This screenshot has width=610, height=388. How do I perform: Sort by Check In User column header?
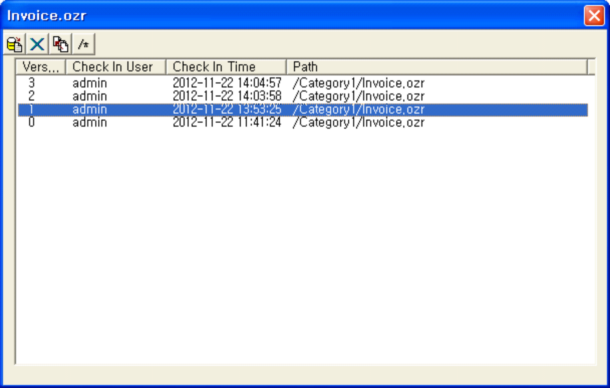coord(116,67)
